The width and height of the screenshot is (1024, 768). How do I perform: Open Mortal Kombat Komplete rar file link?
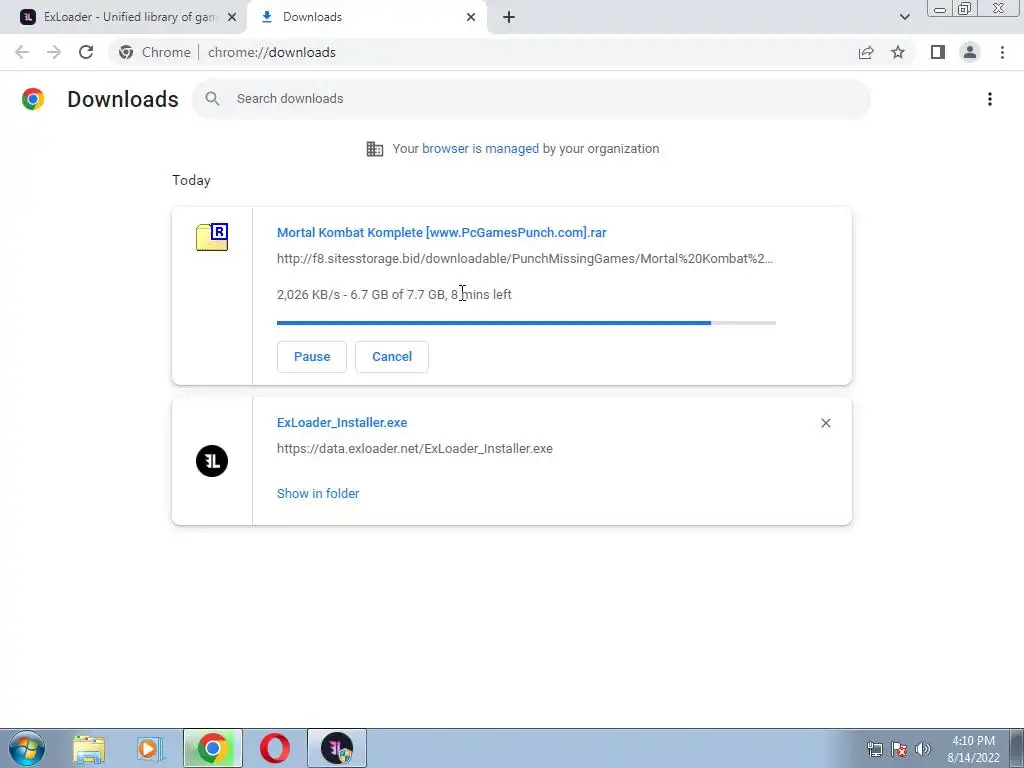(441, 232)
